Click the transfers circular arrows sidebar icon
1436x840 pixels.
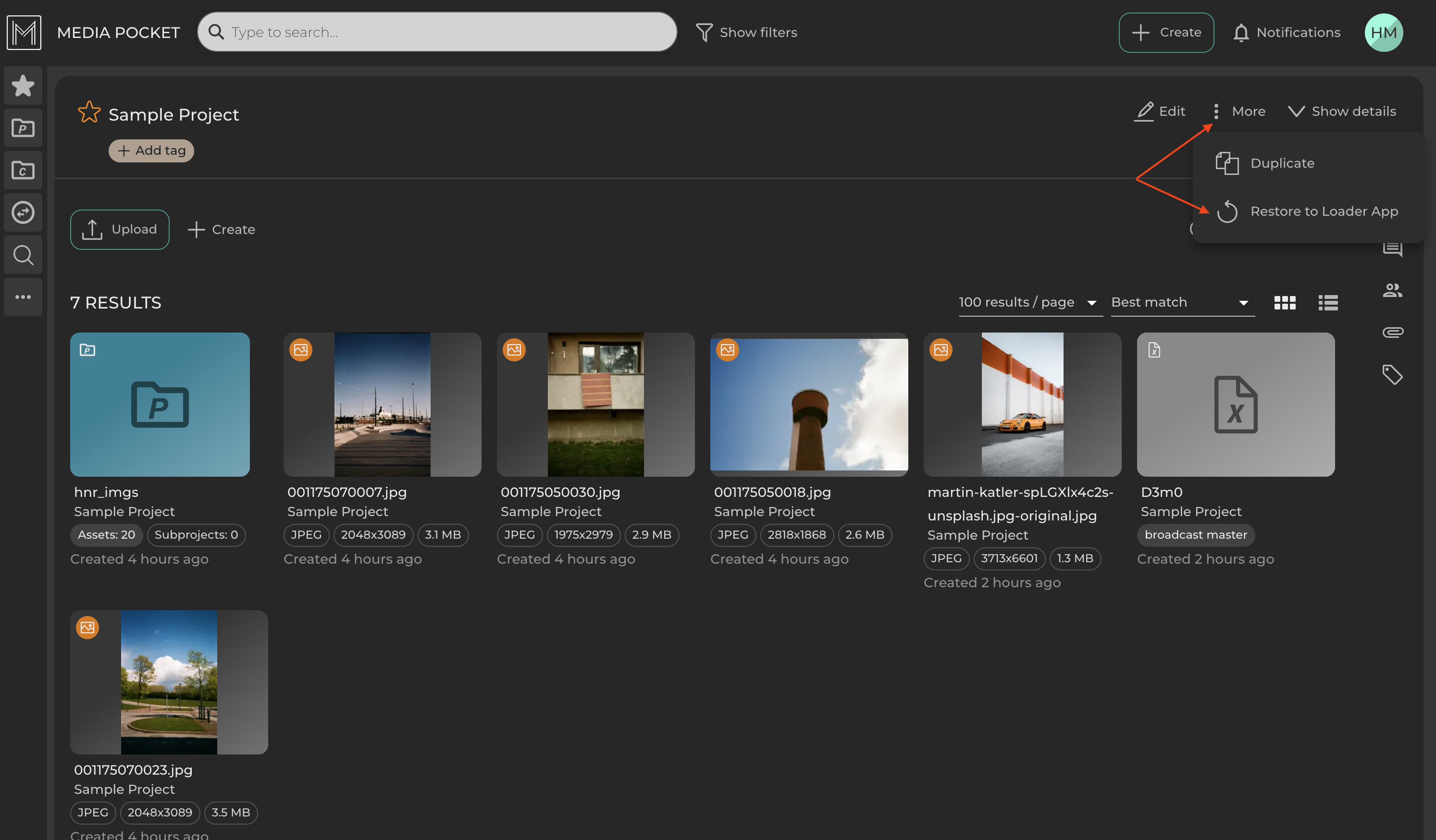(23, 212)
